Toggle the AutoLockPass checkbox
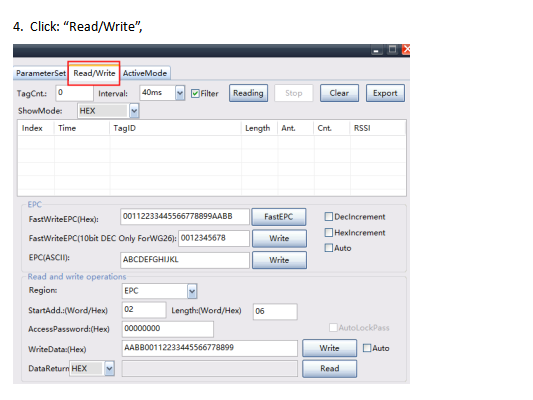 pos(333,328)
